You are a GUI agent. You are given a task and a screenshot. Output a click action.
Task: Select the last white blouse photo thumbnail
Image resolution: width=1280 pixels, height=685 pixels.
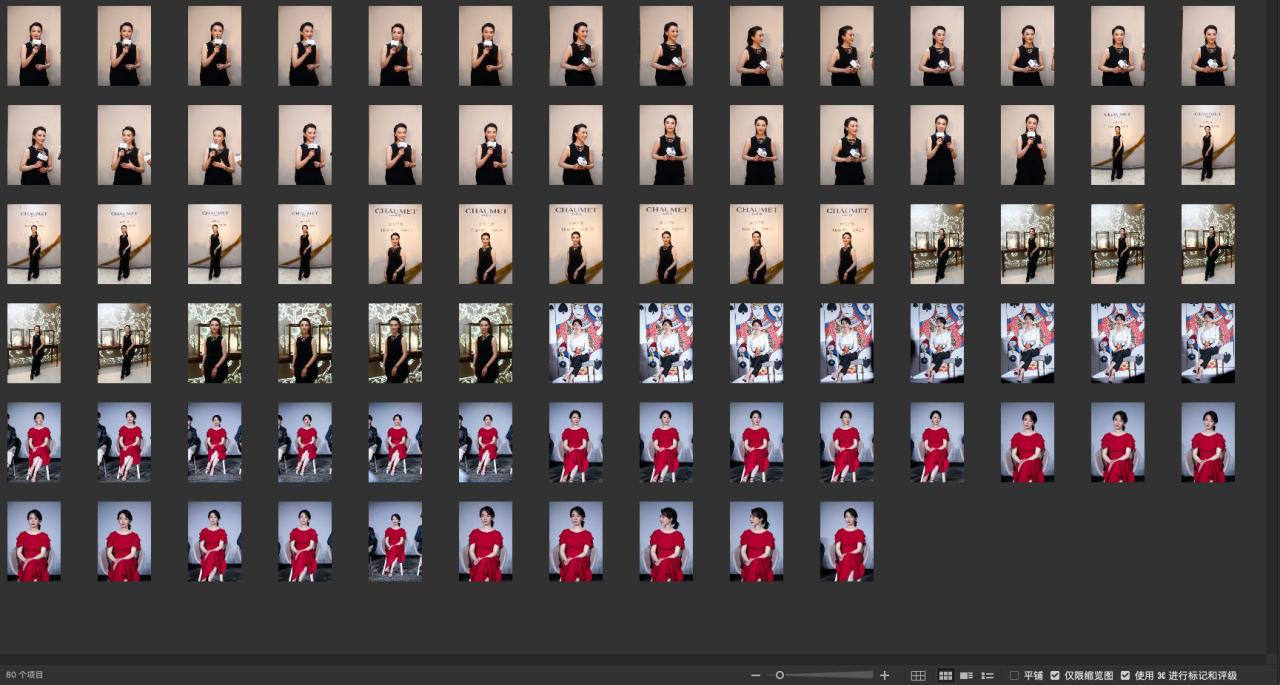[1208, 343]
